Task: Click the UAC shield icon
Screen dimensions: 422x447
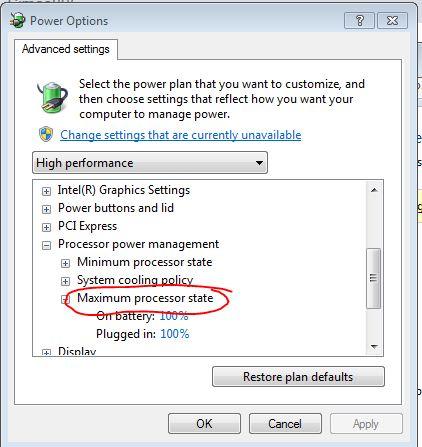Action: click(46, 134)
